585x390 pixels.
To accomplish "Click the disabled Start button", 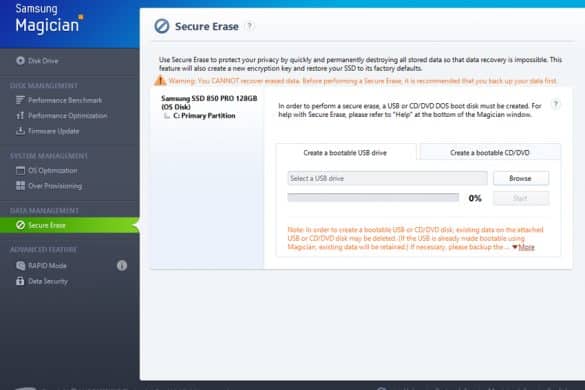I will (521, 198).
